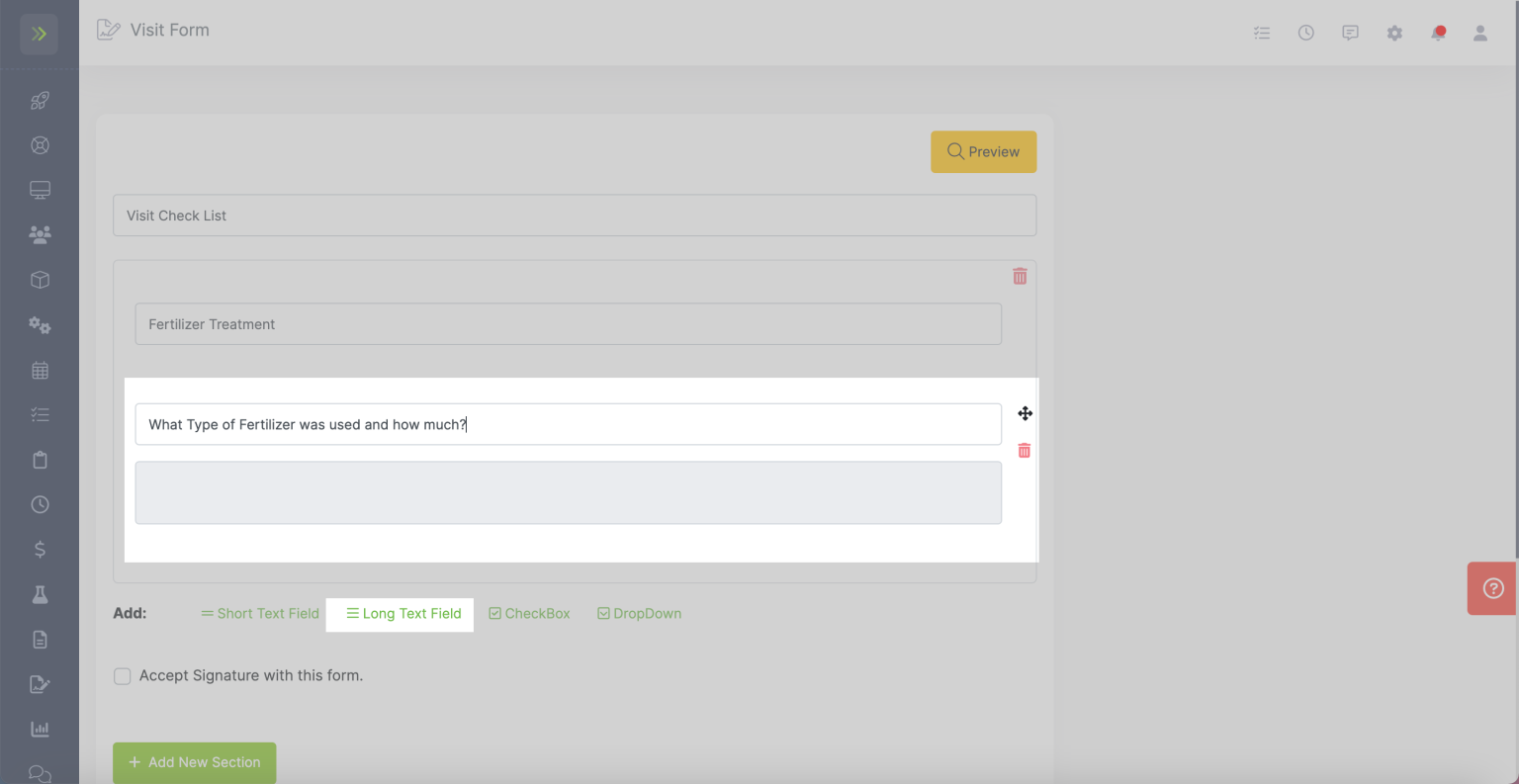Open the task checklist icon in top bar
1519x784 pixels.
[x=1262, y=33]
